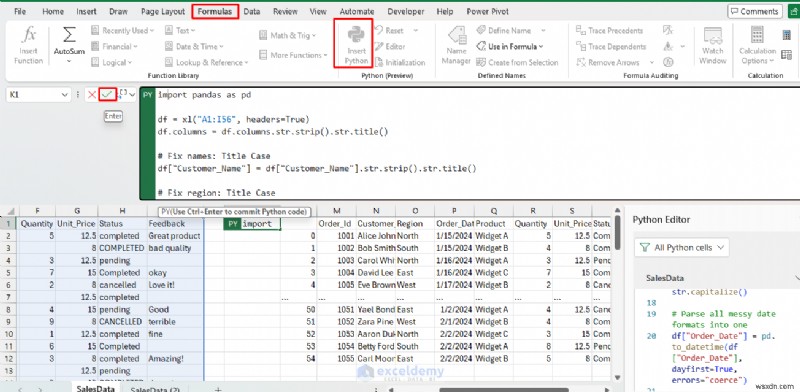
Task: Switch to the View tab
Action: point(318,11)
